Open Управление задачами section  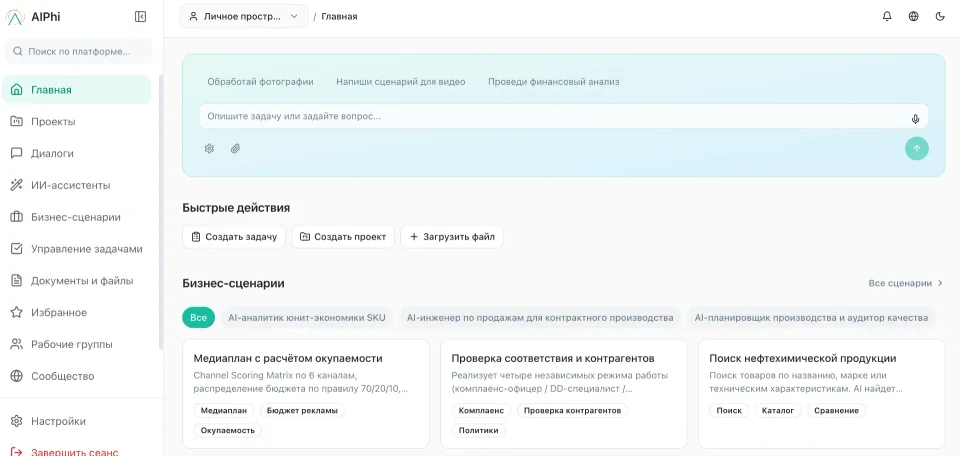click(77, 249)
